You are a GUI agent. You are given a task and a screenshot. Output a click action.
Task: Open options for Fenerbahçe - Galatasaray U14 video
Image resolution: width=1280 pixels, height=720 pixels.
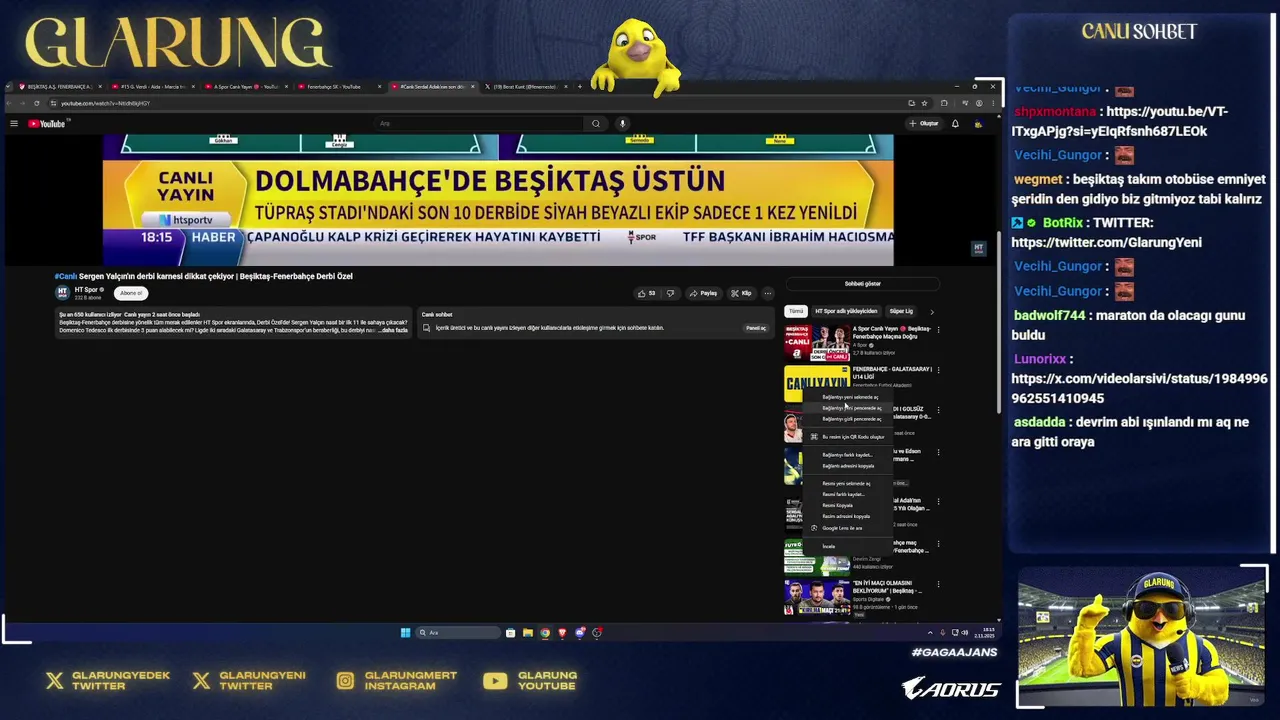point(938,370)
